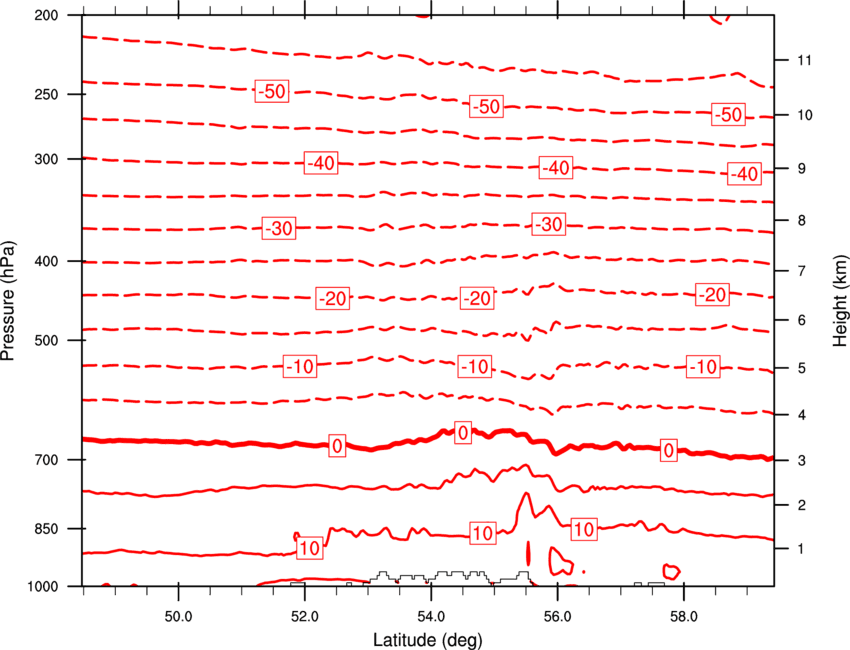
Task: Select the 1000 pressure tick label
Action: pos(43,586)
